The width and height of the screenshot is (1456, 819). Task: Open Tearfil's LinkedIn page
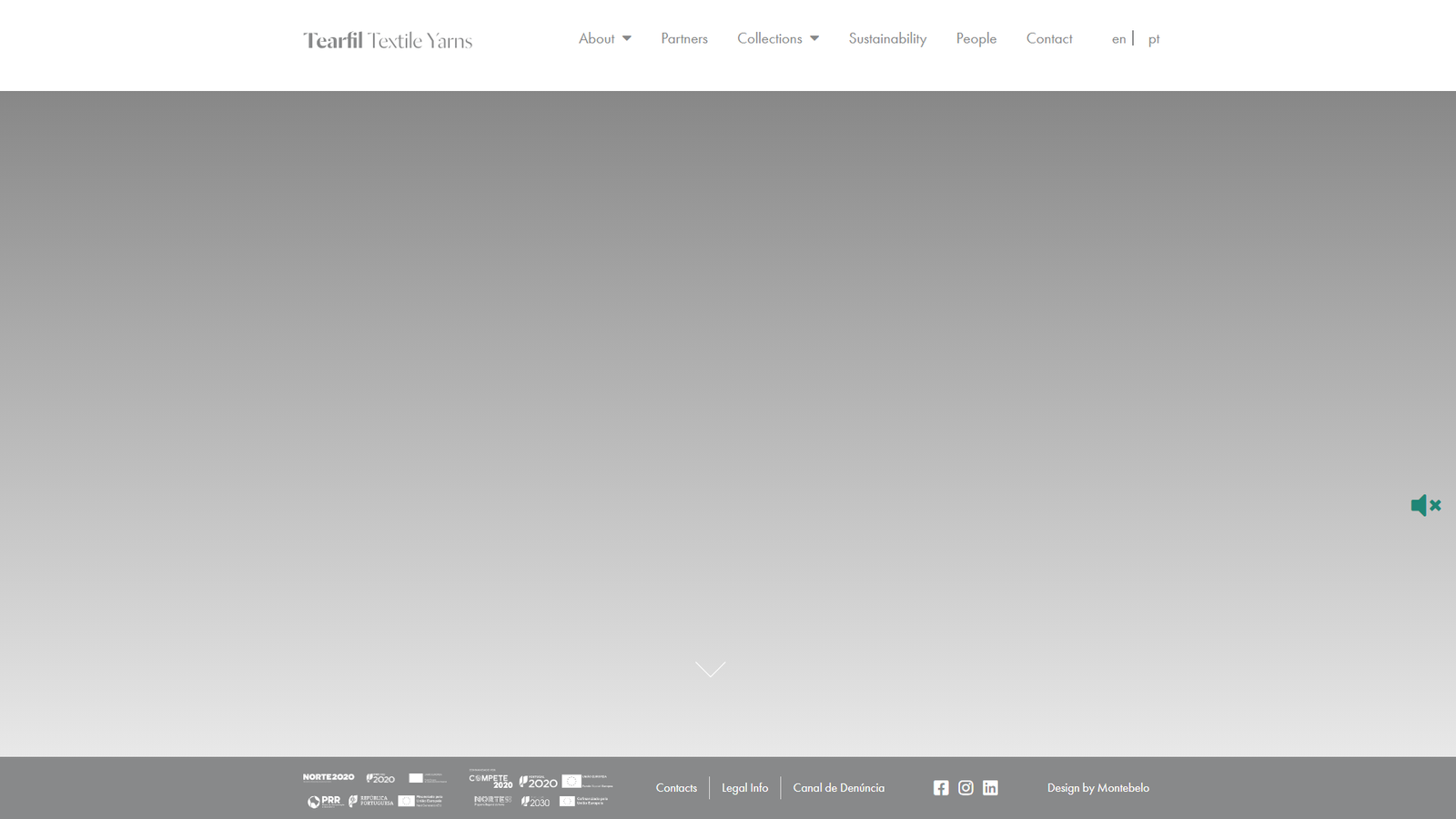[x=990, y=787]
